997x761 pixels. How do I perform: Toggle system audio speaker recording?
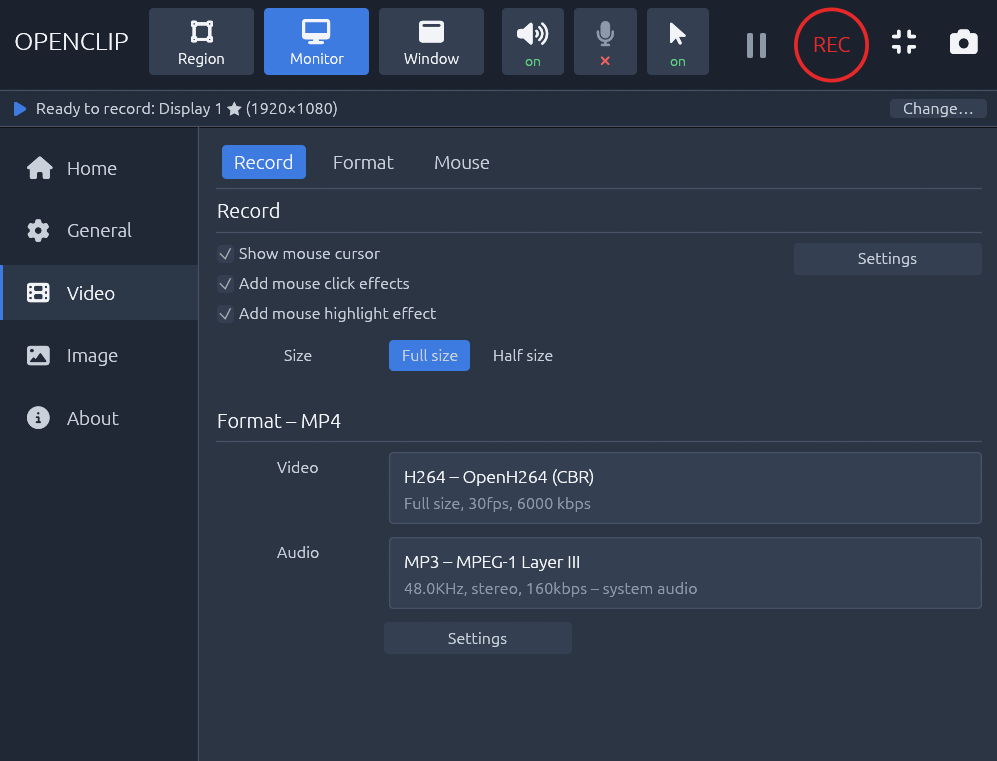coord(532,42)
